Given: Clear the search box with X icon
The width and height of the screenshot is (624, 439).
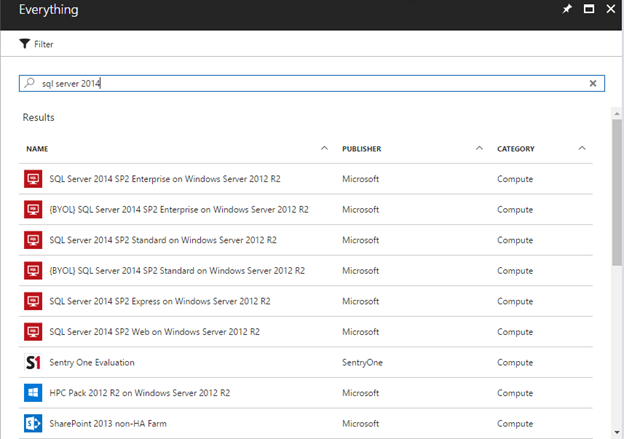Looking at the screenshot, I should pos(592,84).
